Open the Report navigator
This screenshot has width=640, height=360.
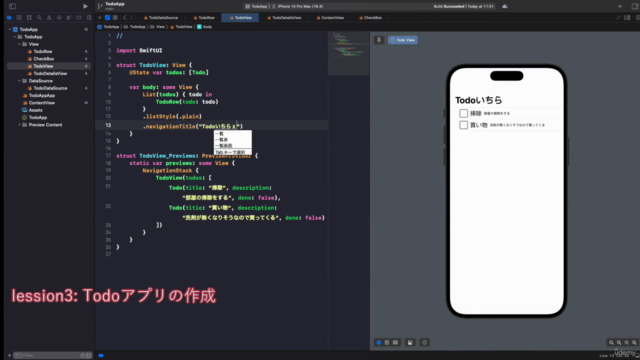[89, 18]
